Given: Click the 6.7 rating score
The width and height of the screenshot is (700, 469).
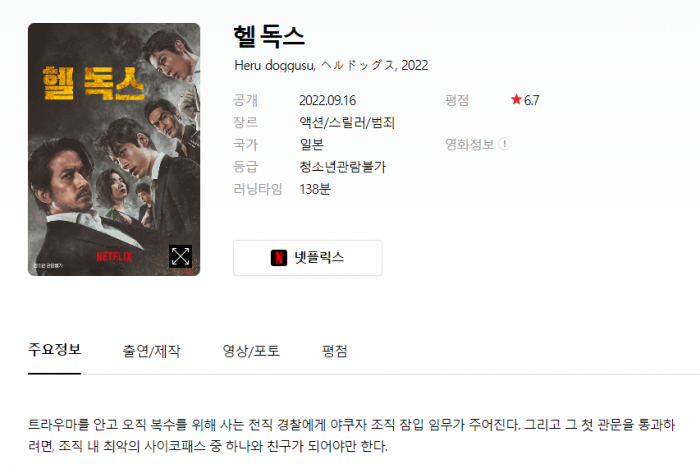Looking at the screenshot, I should [x=531, y=100].
